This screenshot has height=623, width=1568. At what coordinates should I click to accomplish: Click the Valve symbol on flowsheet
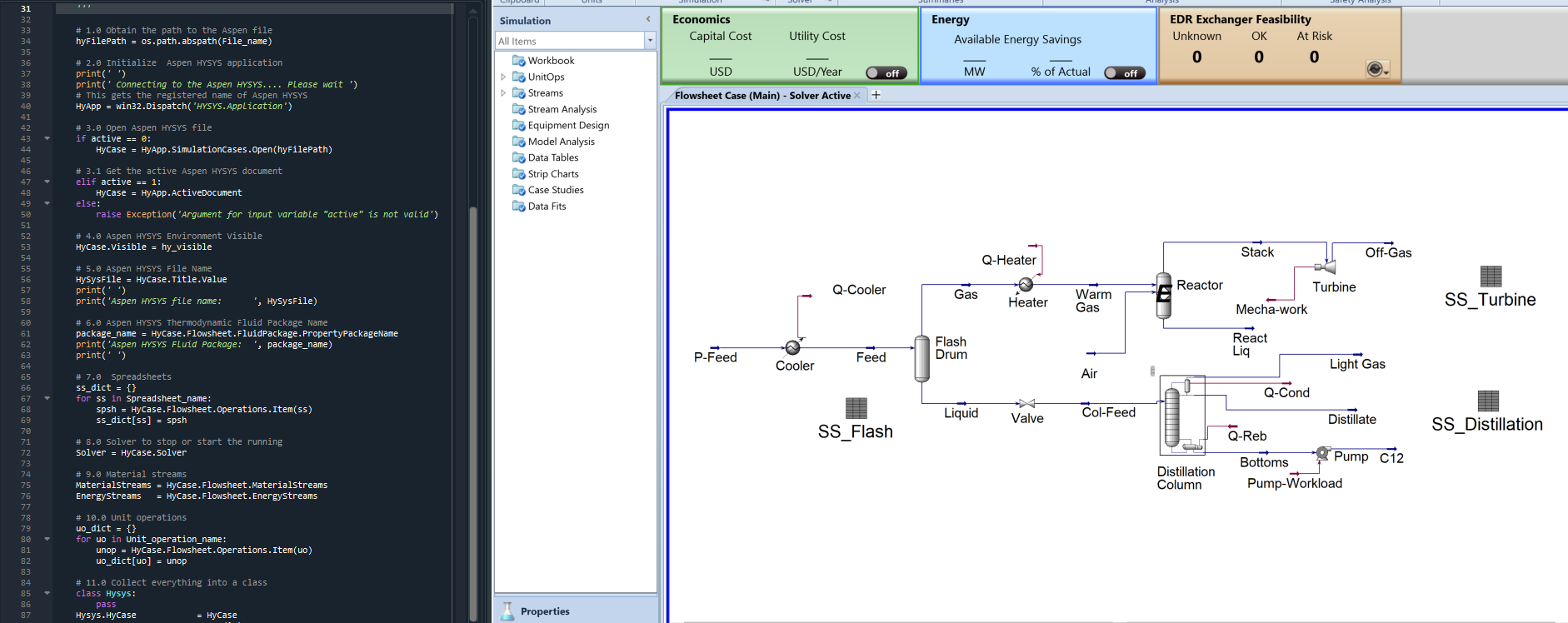tap(1026, 404)
